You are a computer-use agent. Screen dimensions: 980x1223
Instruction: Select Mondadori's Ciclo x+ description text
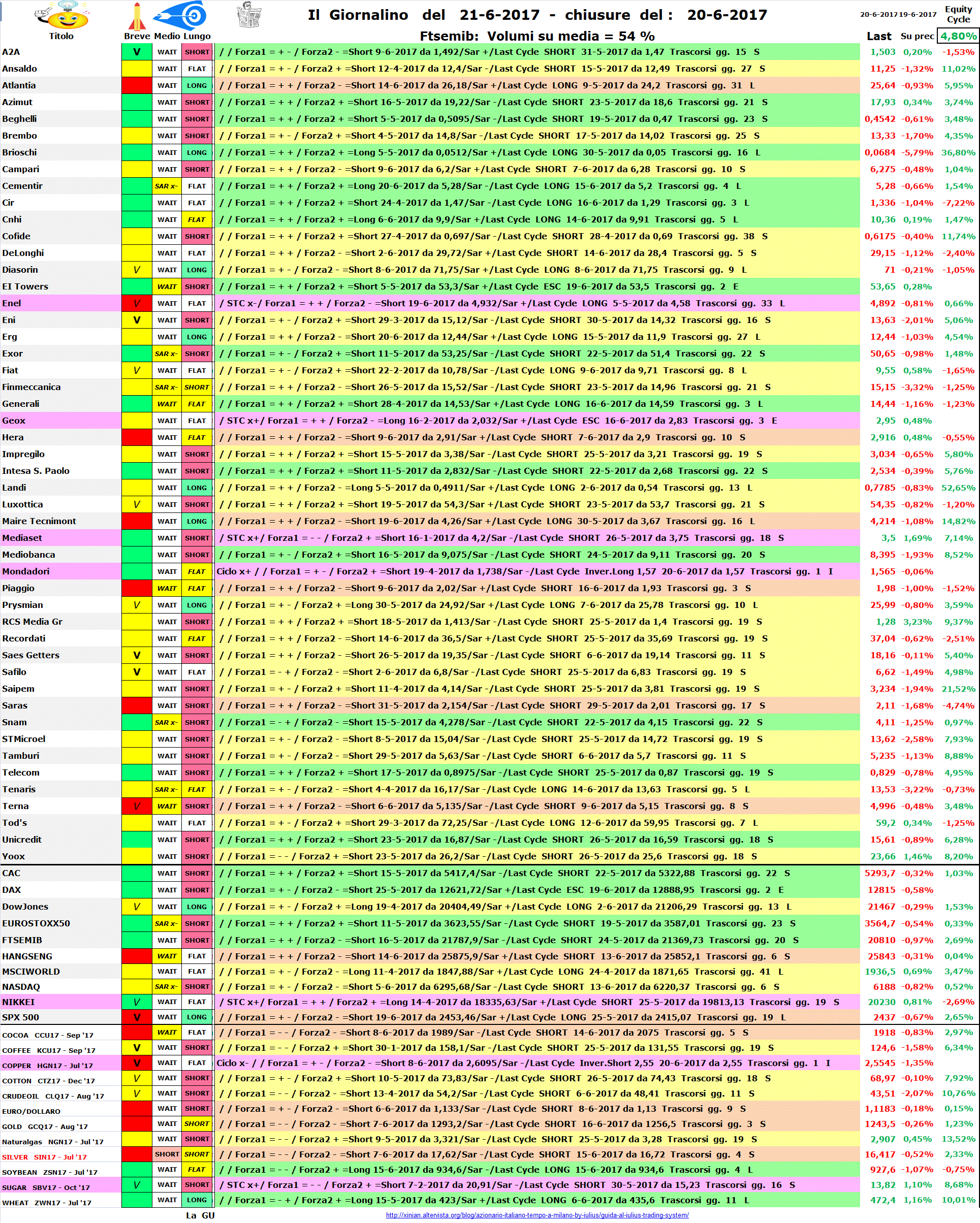(x=525, y=571)
